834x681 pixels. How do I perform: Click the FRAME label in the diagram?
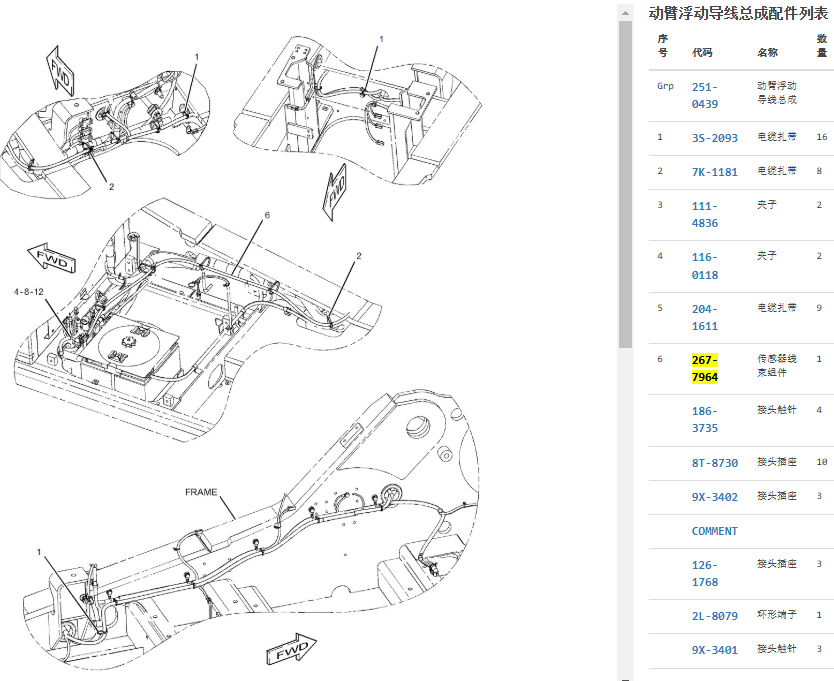(x=201, y=492)
